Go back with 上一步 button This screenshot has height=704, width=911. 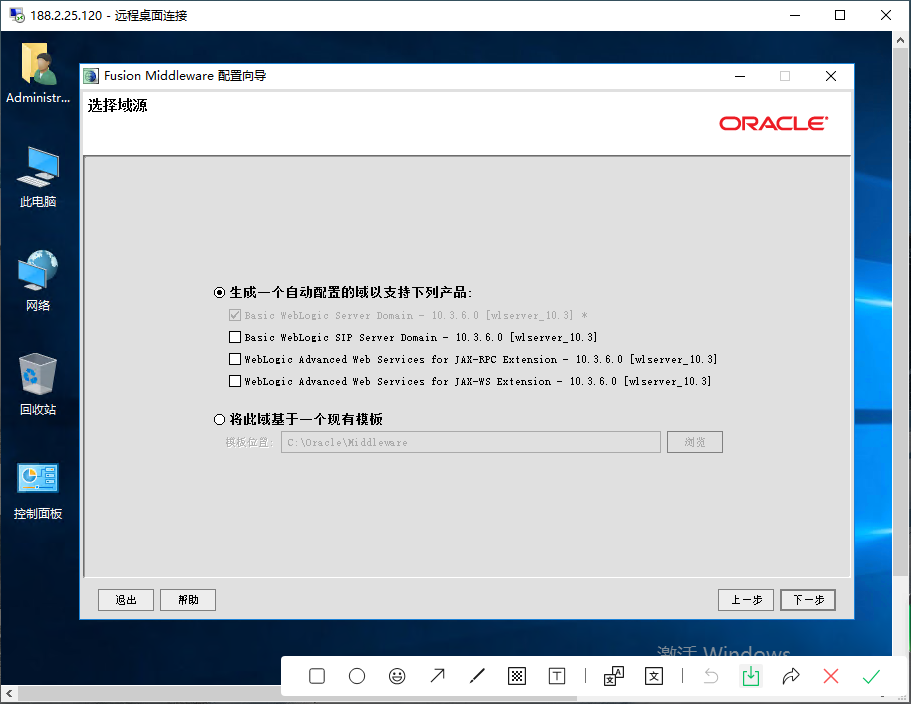click(x=746, y=600)
